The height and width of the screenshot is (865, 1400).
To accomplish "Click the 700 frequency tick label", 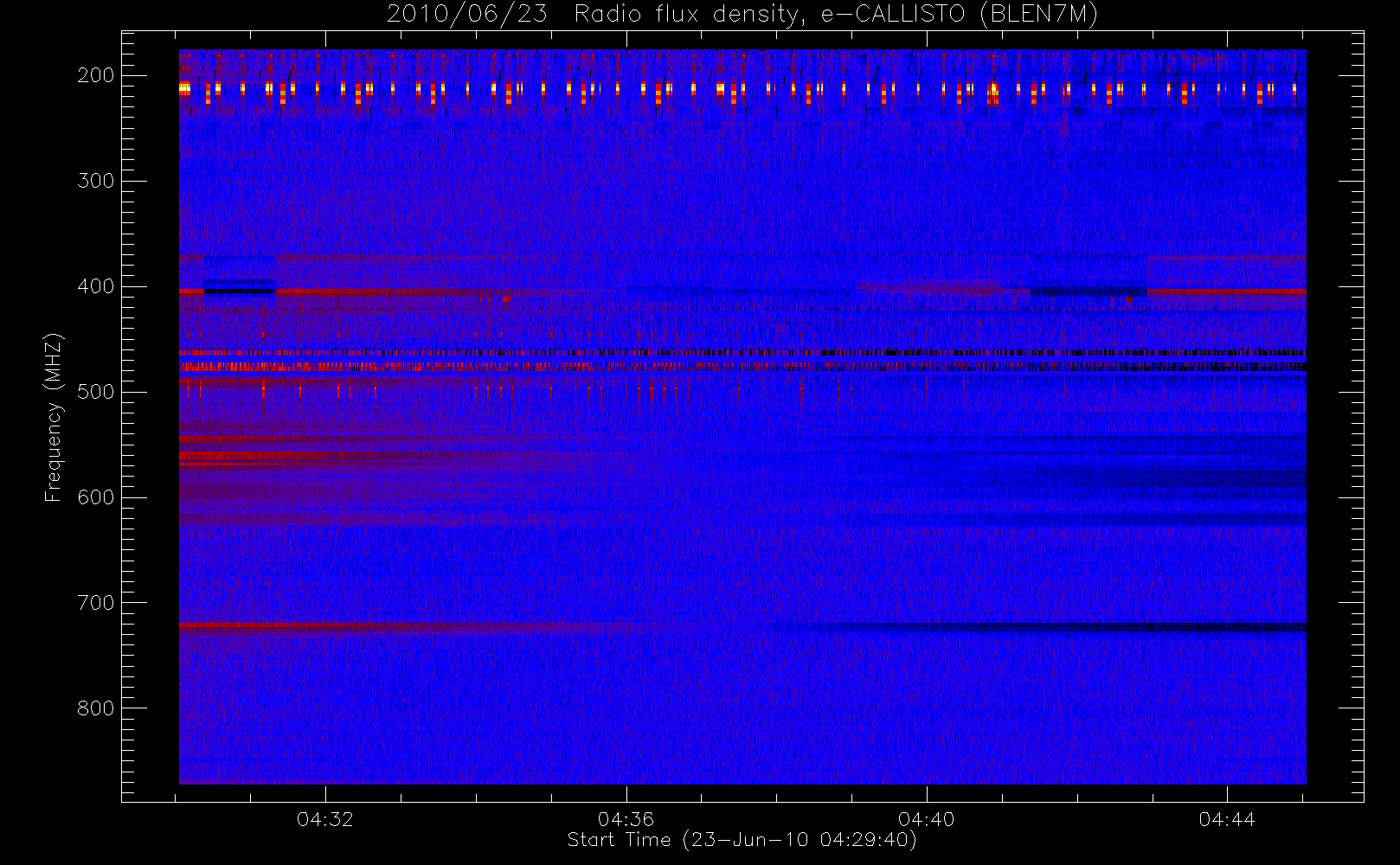I will pyautogui.click(x=95, y=603).
